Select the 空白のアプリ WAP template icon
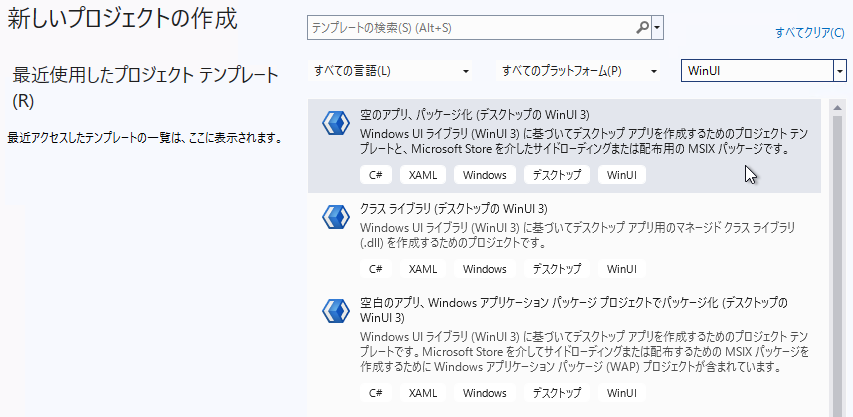This screenshot has width=853, height=417. click(336, 311)
